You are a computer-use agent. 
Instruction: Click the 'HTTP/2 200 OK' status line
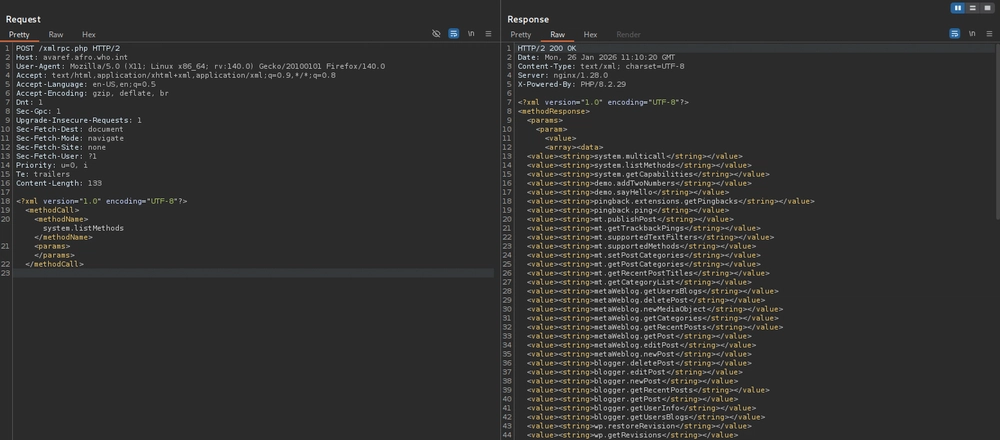[x=547, y=48]
